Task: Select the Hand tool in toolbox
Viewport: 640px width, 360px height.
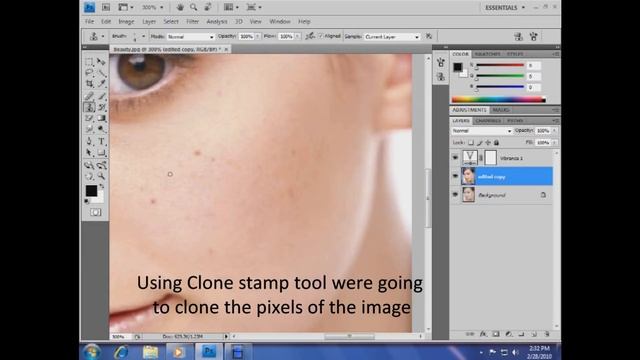Action: [x=89, y=176]
